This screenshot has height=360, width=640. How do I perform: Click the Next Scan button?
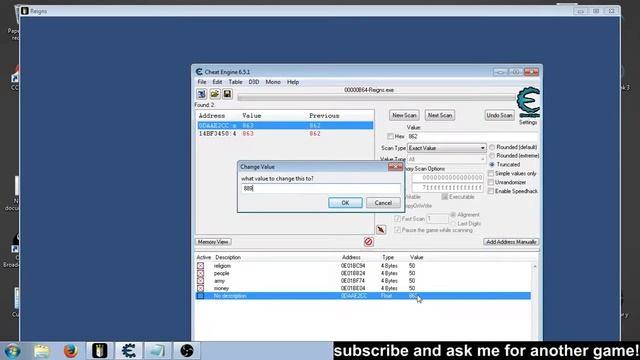pyautogui.click(x=440, y=115)
